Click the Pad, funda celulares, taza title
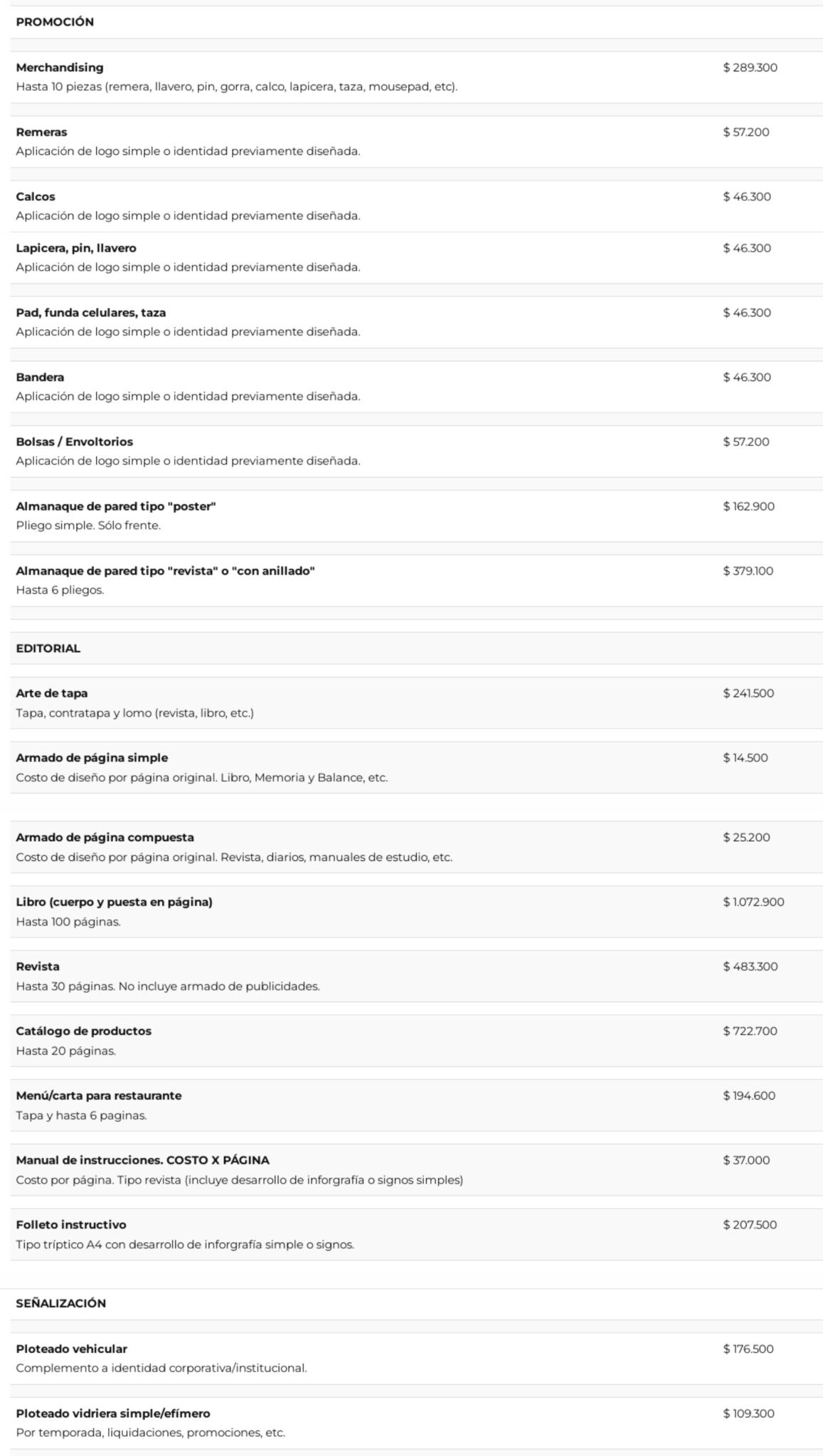823x1456 pixels. coord(91,313)
